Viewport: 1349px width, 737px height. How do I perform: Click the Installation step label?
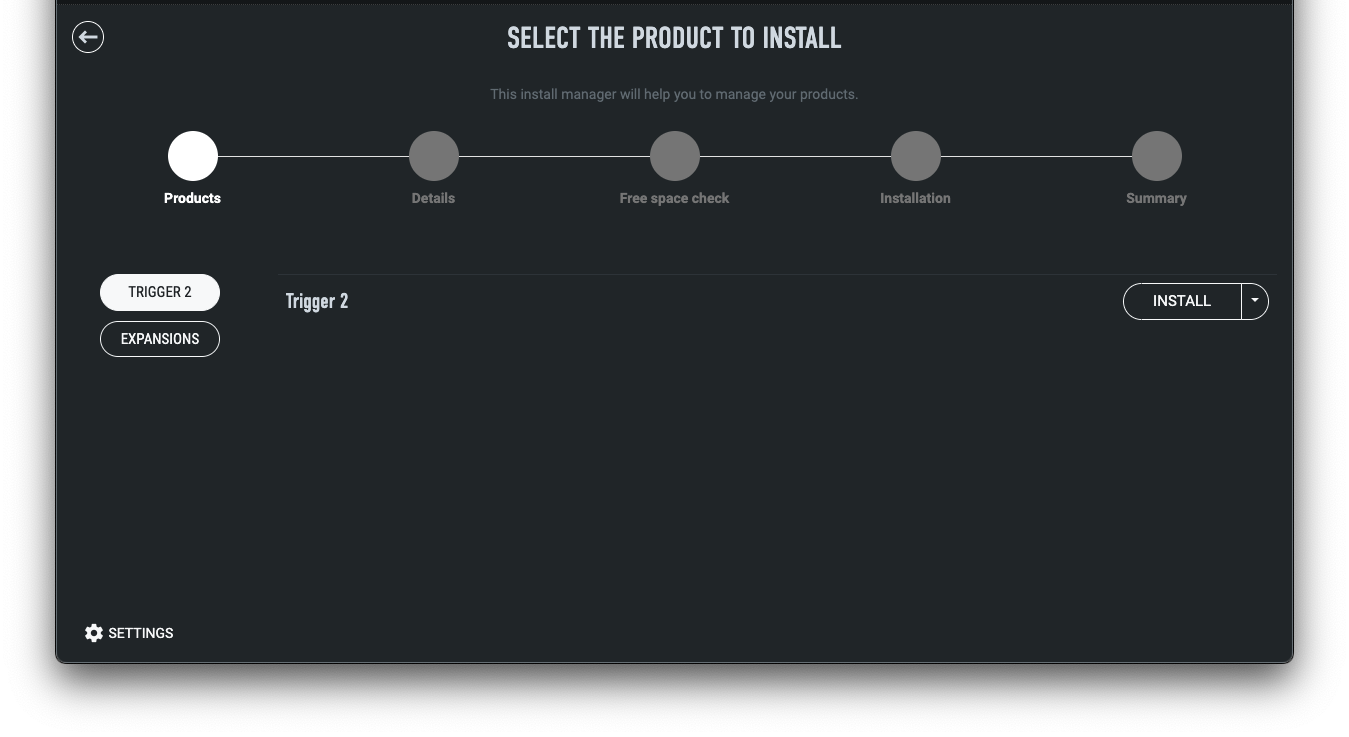click(915, 198)
